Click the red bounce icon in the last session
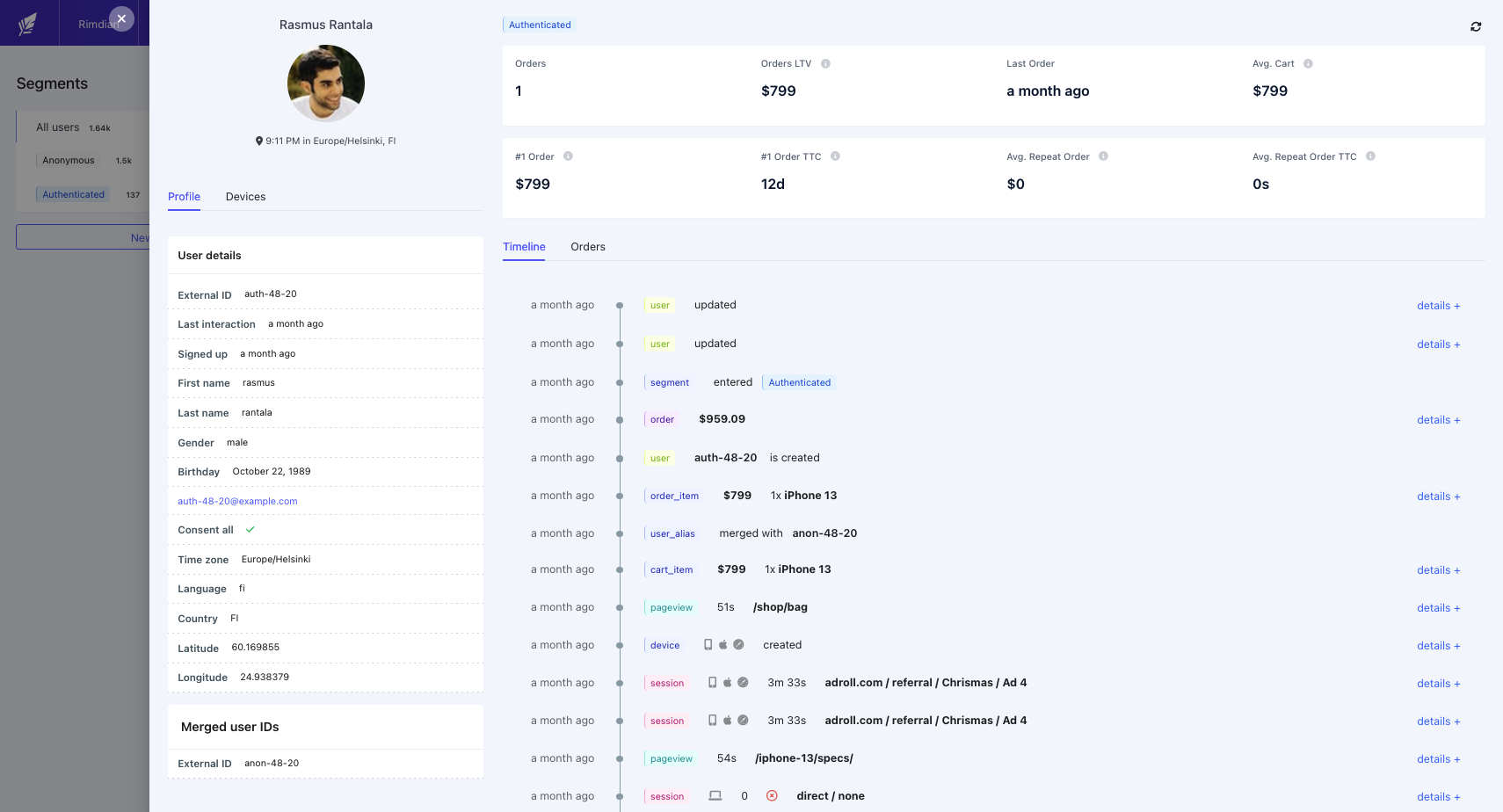The height and width of the screenshot is (812, 1503). 772,795
